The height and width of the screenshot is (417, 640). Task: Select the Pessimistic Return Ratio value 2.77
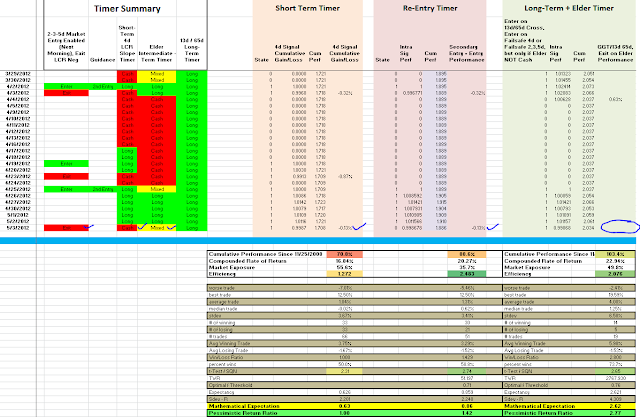click(x=615, y=413)
